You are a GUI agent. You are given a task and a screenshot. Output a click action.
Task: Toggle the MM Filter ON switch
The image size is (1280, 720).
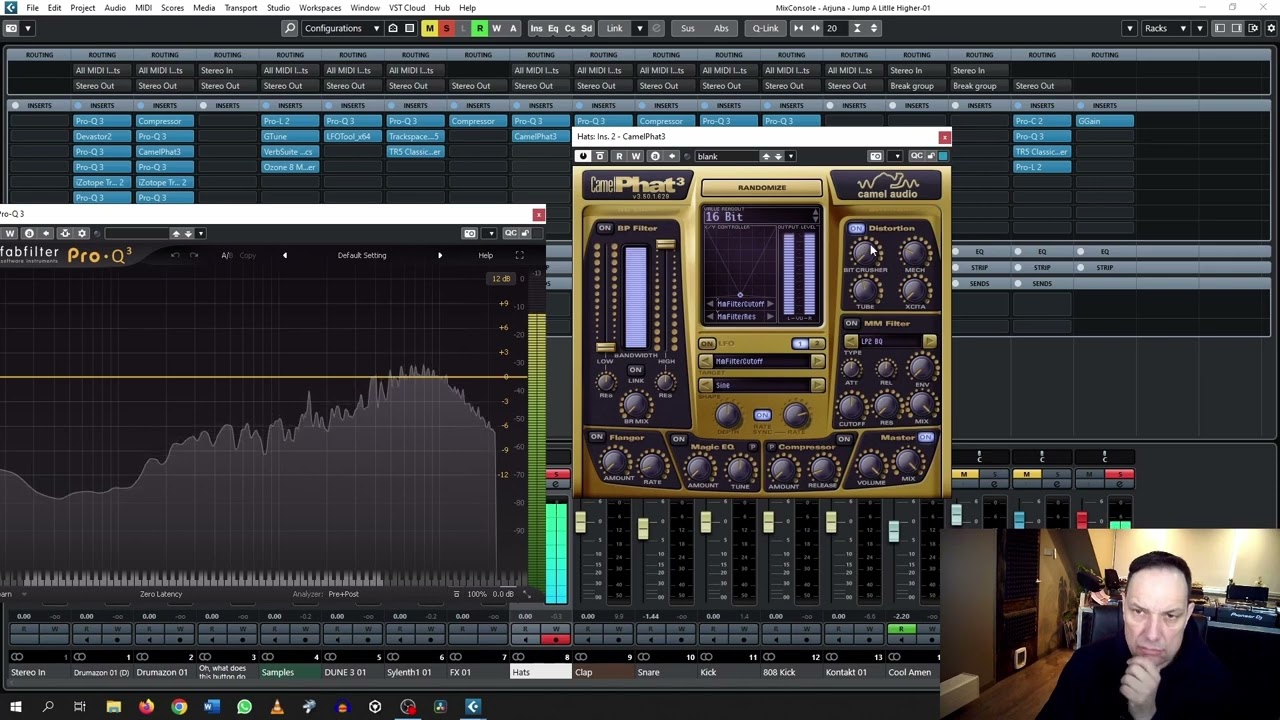[x=851, y=323]
